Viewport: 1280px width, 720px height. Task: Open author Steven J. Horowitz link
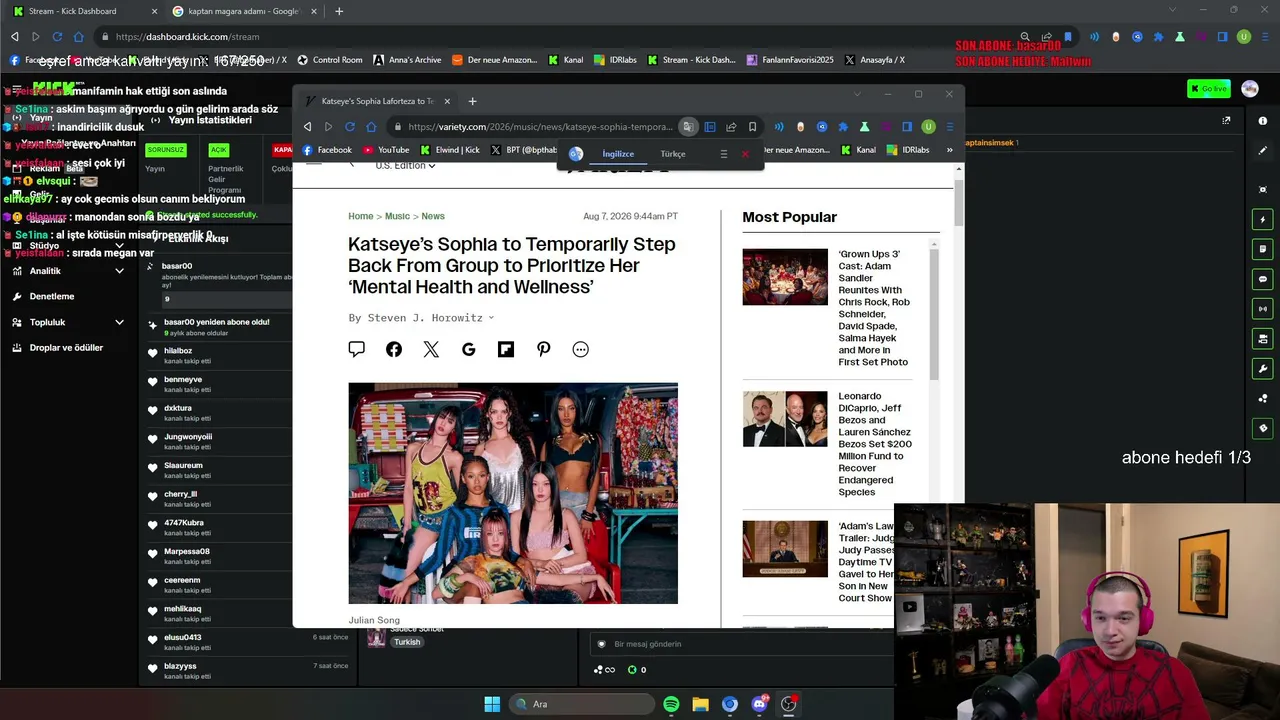click(x=425, y=318)
